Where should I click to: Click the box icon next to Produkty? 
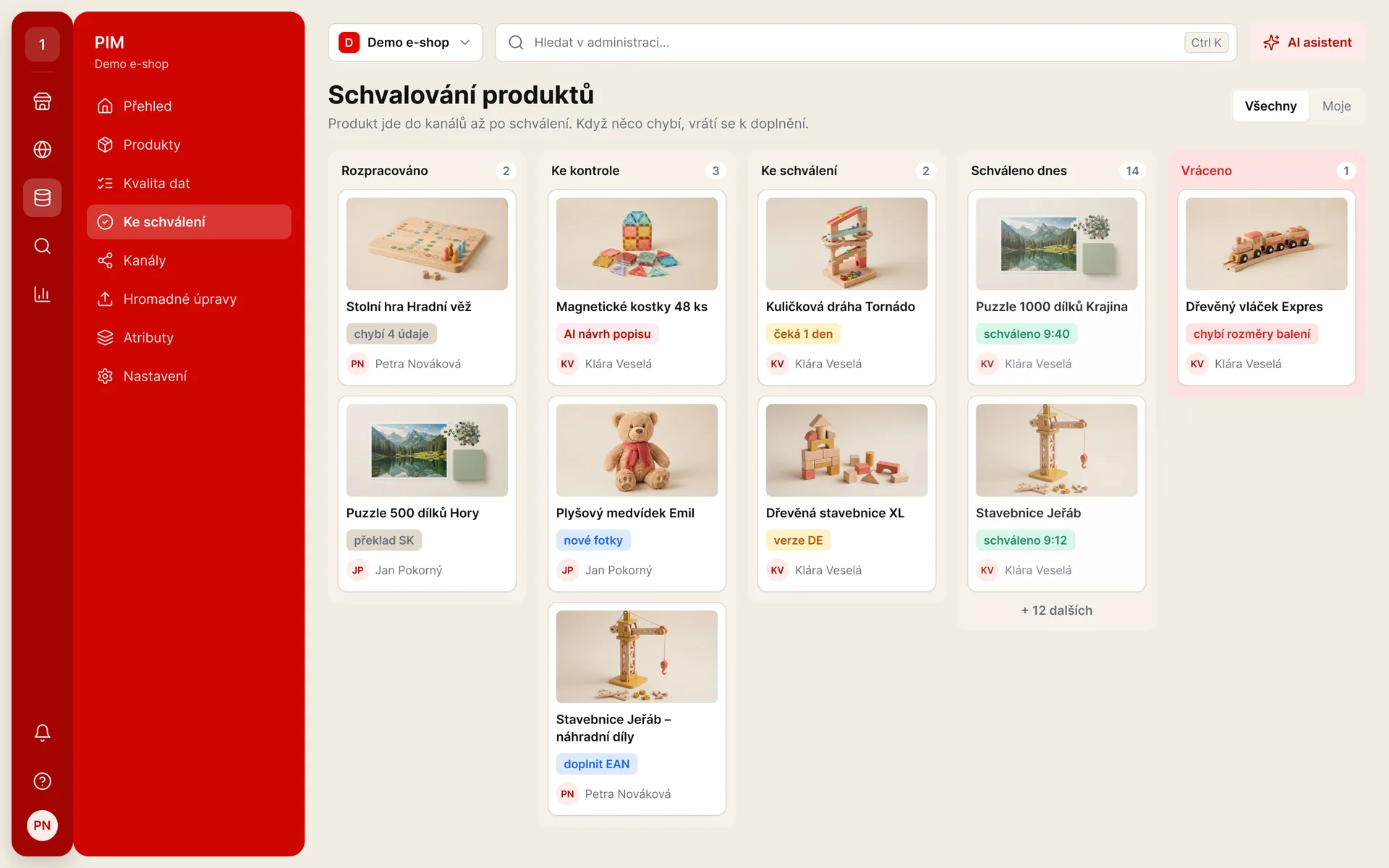point(105,145)
